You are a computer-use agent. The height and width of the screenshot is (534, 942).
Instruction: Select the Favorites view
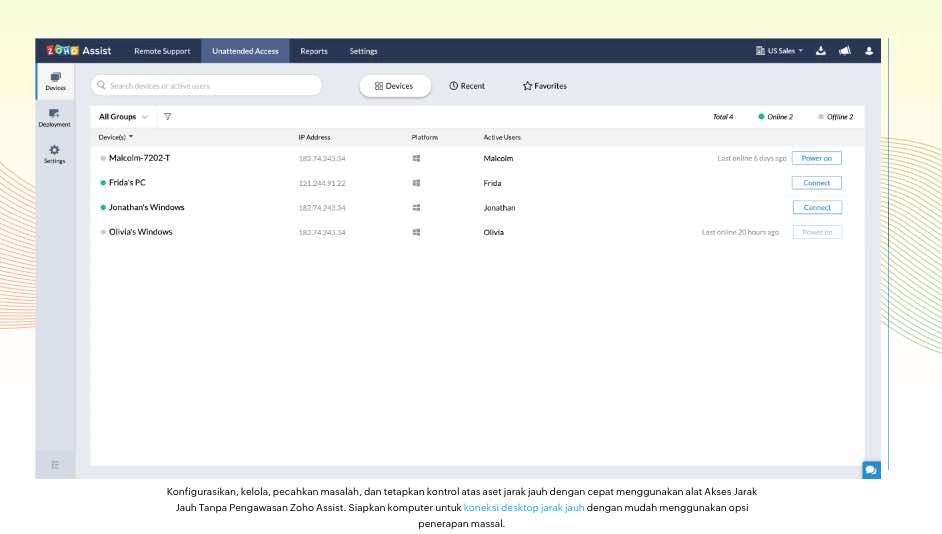click(544, 86)
